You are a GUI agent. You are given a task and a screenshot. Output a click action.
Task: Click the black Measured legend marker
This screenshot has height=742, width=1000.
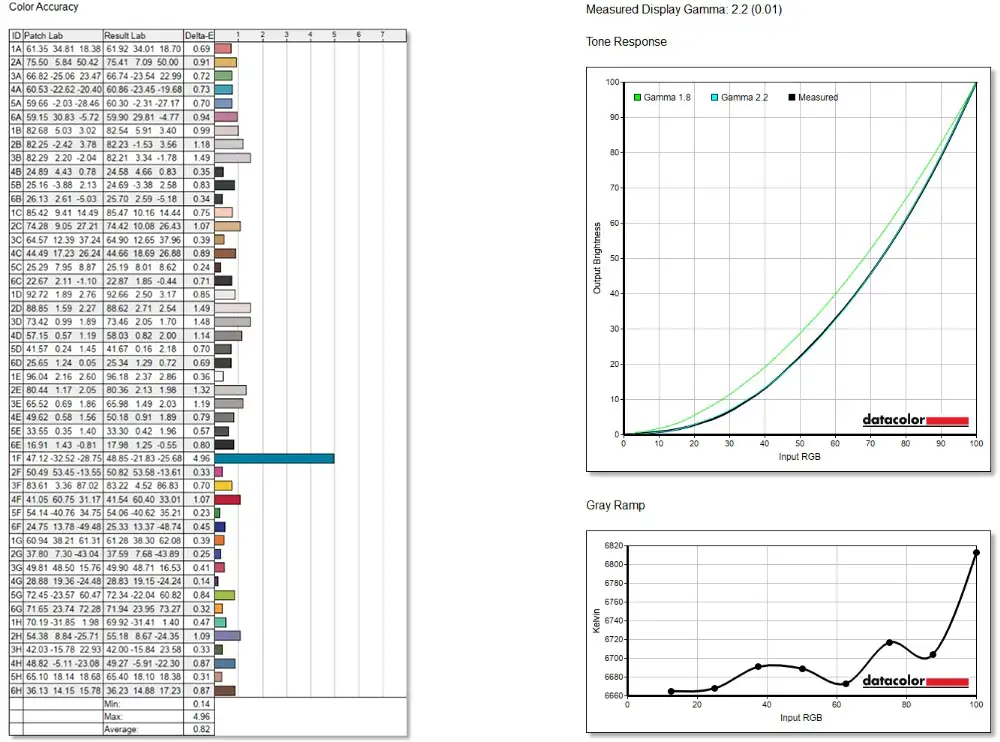pyautogui.click(x=791, y=98)
